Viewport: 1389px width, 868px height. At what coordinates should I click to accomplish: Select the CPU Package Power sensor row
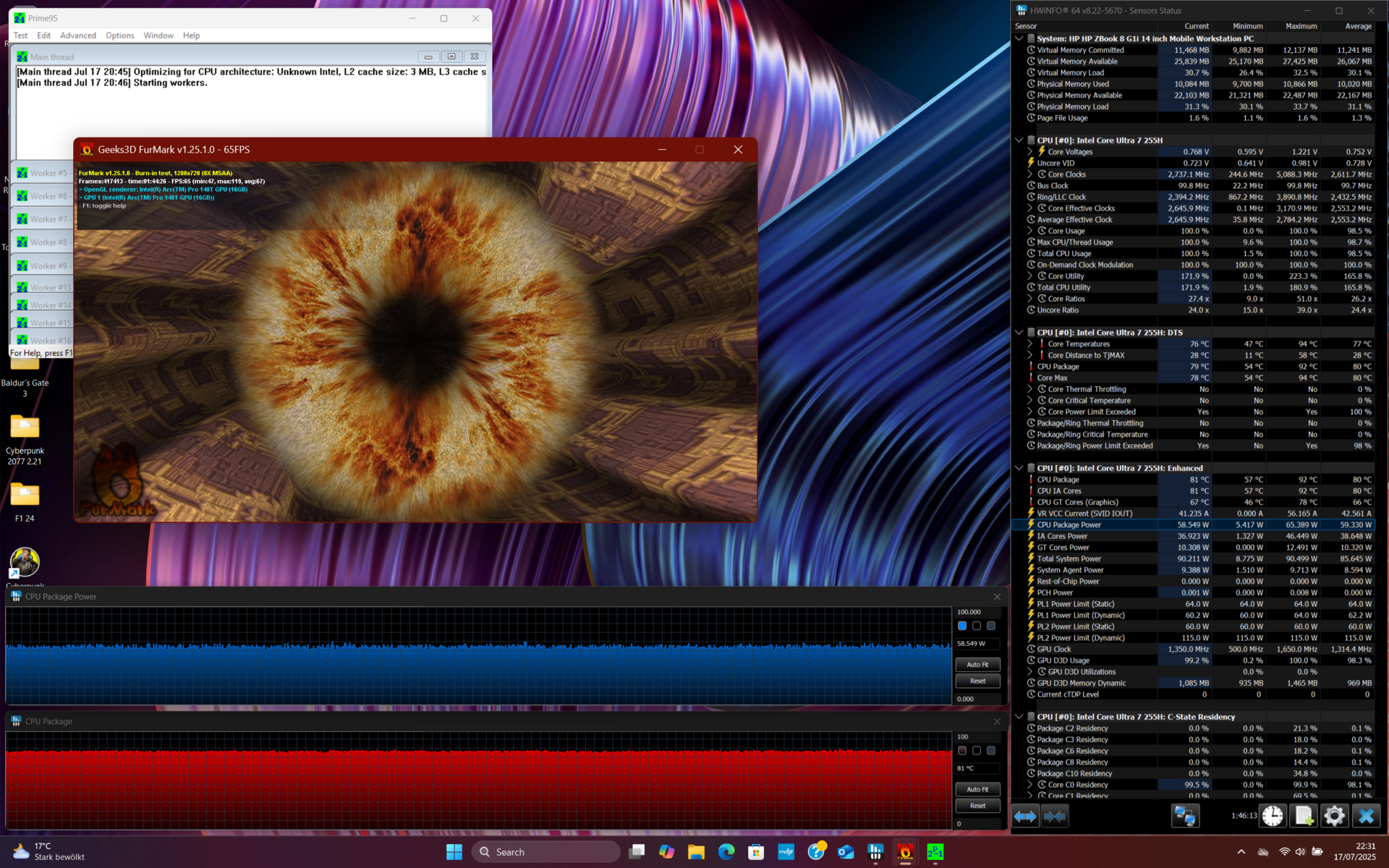pos(1069,525)
